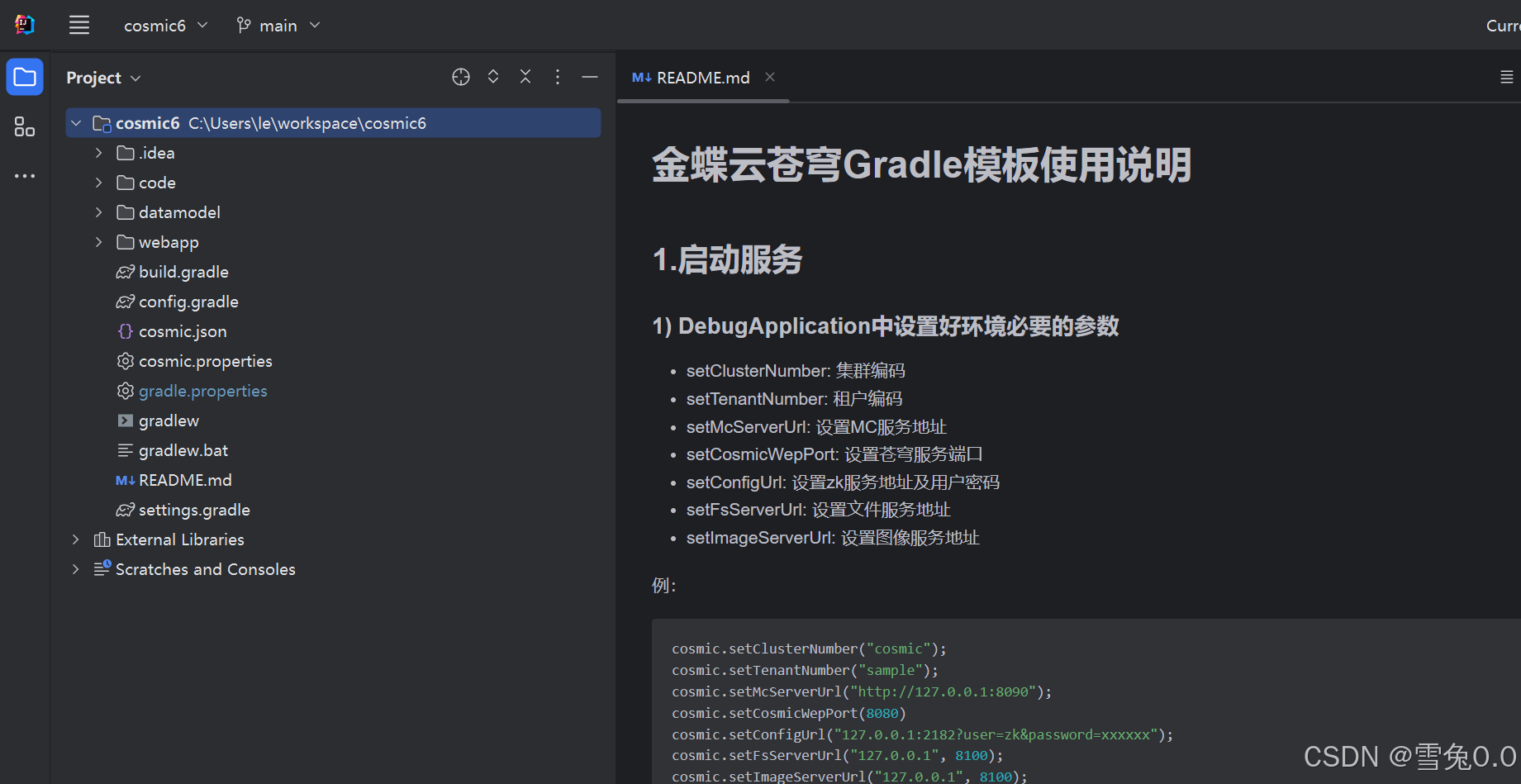Click the build.gradle file icon

point(126,272)
